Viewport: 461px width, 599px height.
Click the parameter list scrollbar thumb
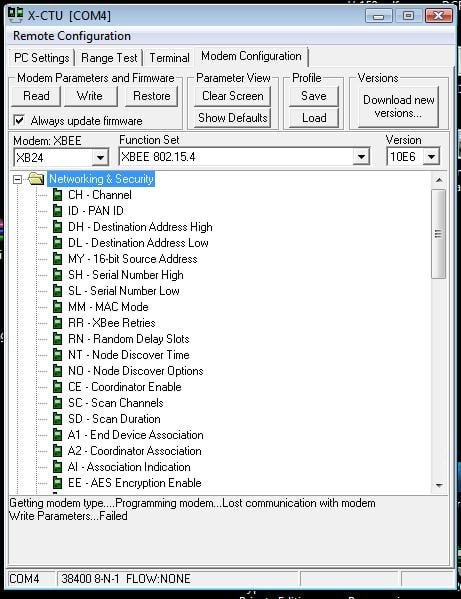438,234
